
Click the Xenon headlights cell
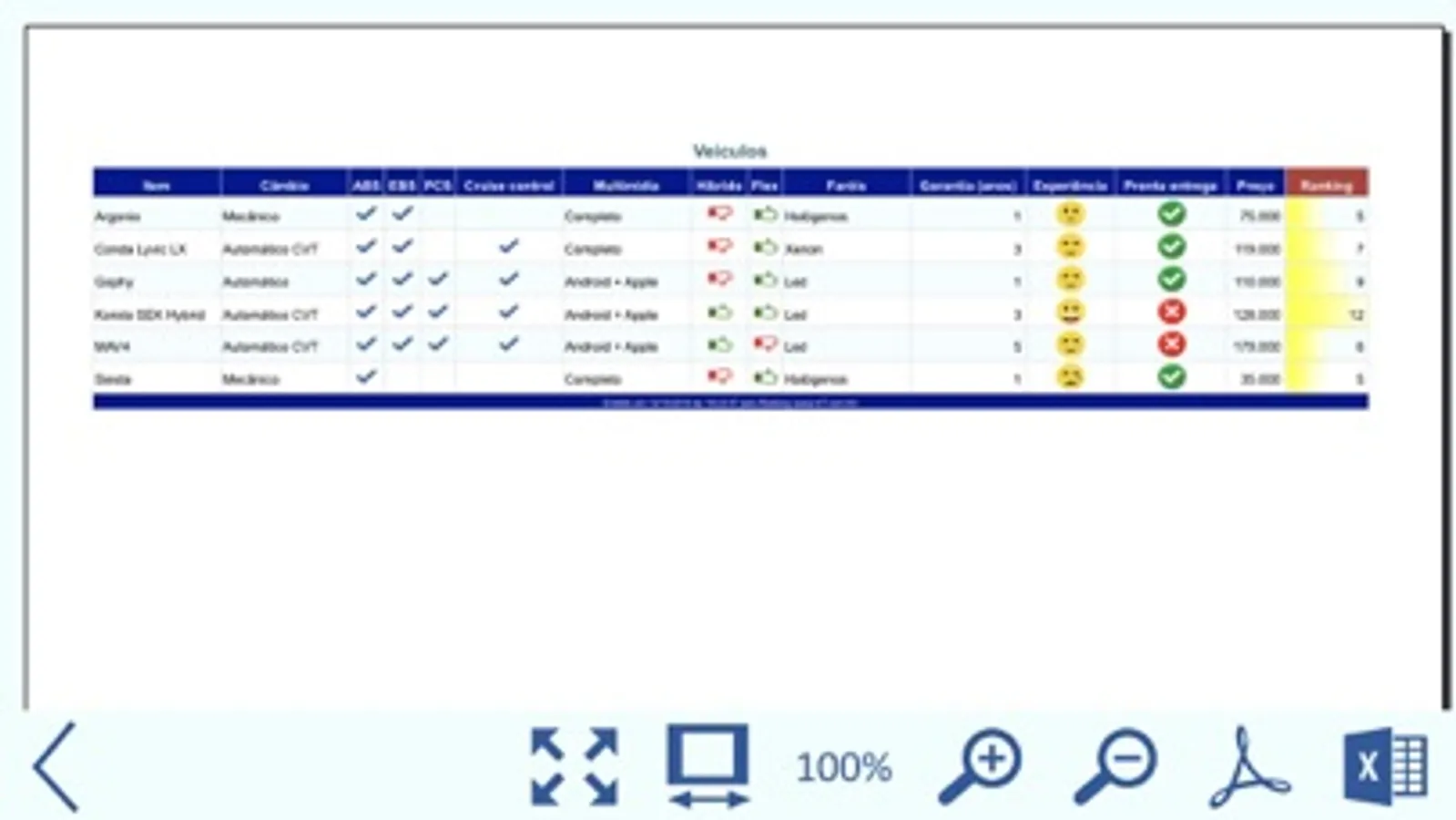[x=846, y=249]
